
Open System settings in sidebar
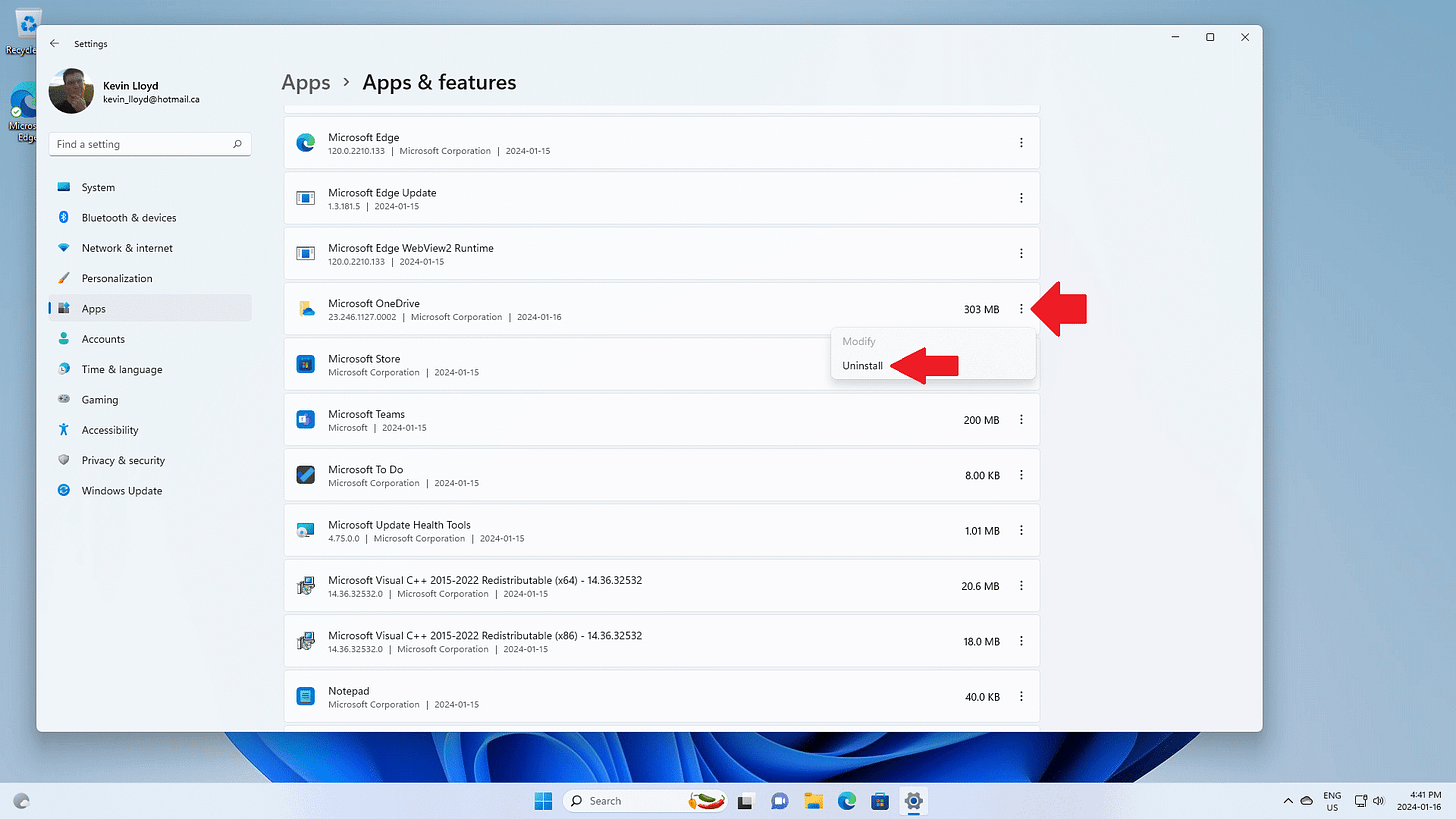click(x=150, y=187)
